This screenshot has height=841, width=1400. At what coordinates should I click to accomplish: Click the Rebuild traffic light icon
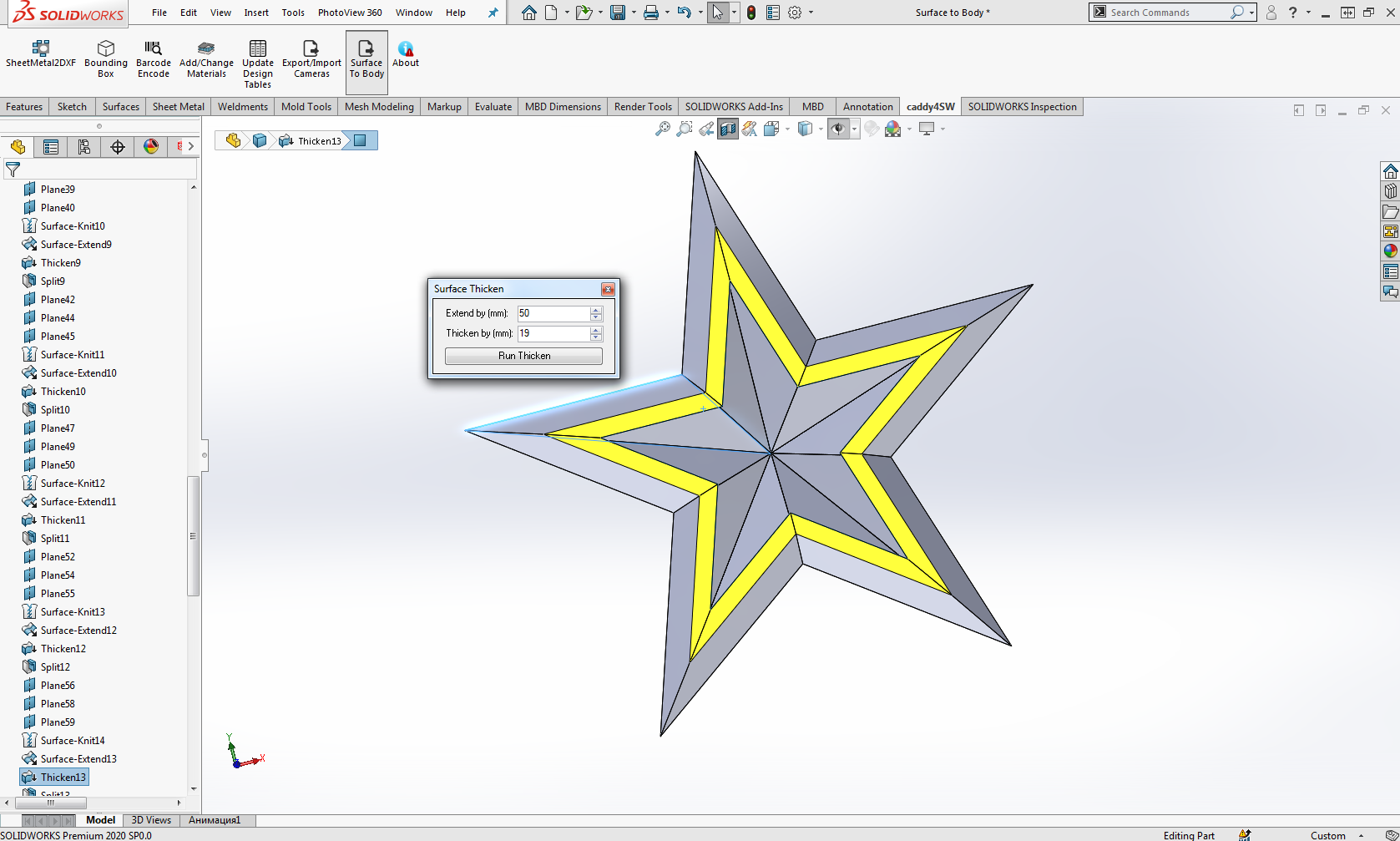751,13
